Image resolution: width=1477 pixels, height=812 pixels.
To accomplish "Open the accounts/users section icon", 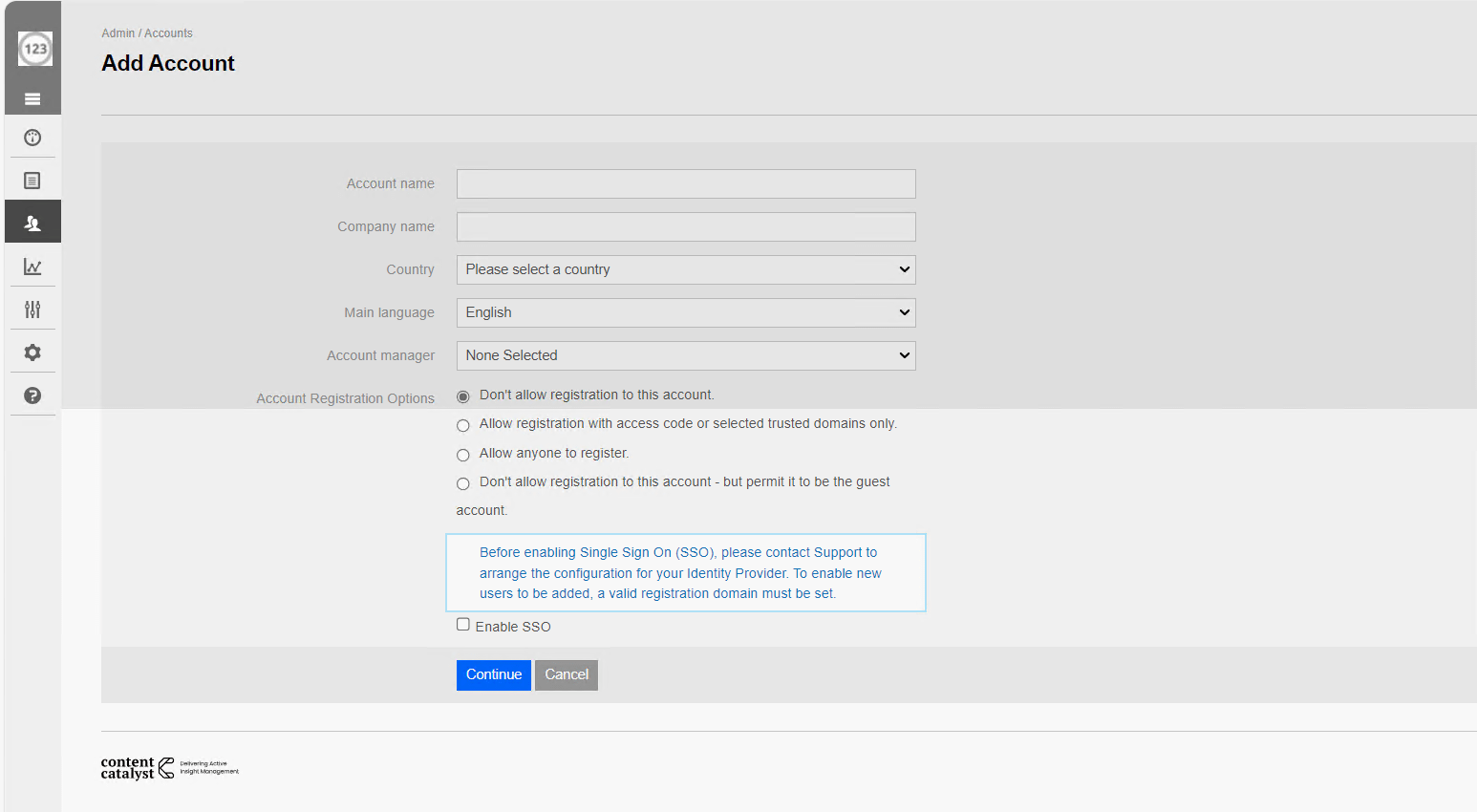I will pyautogui.click(x=32, y=221).
